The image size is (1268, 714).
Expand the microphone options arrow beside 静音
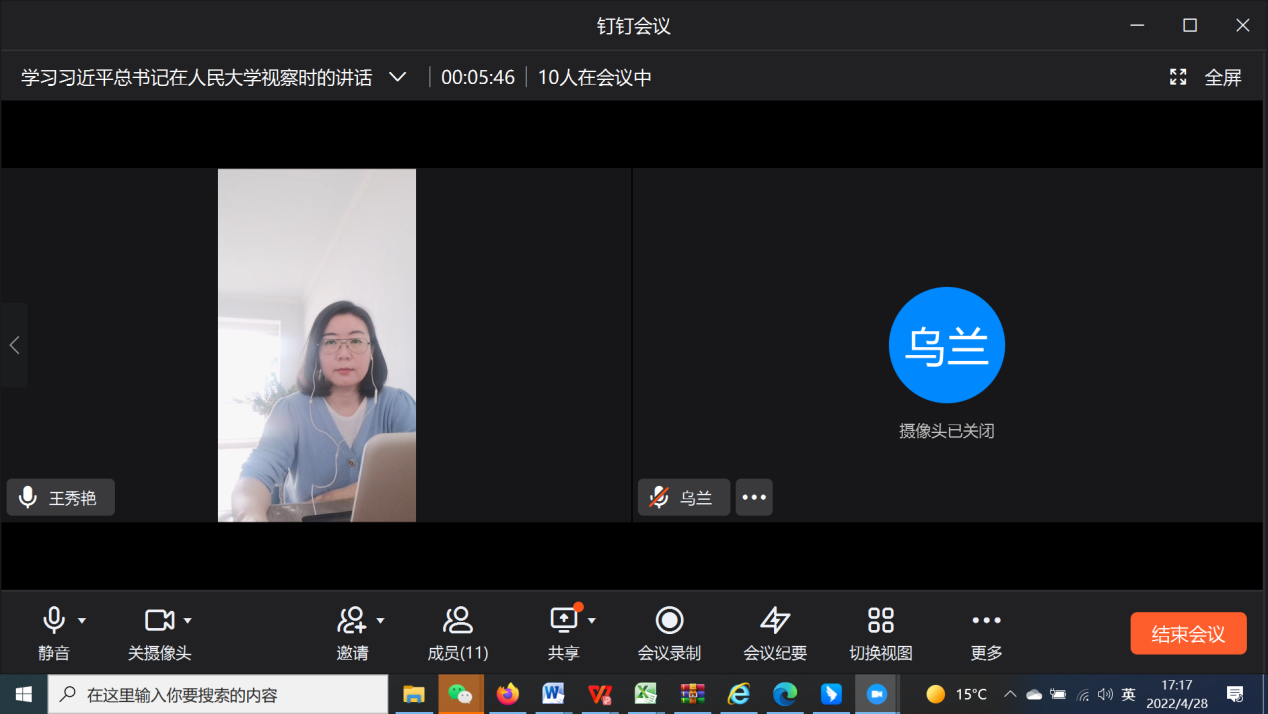click(x=82, y=621)
